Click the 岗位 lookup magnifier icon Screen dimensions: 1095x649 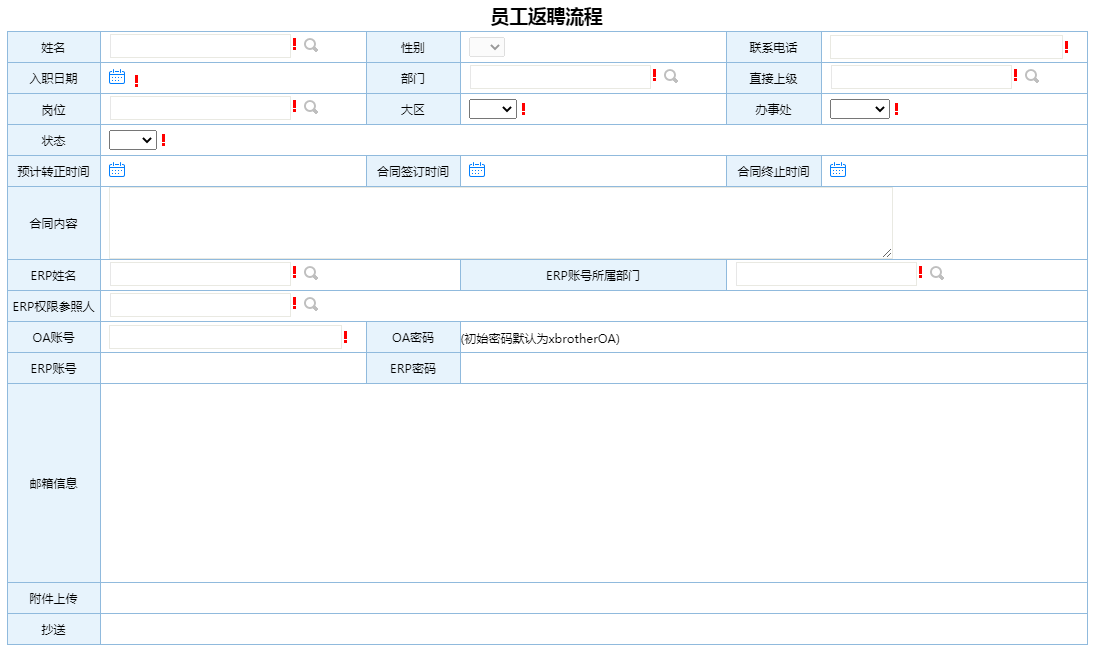click(311, 107)
